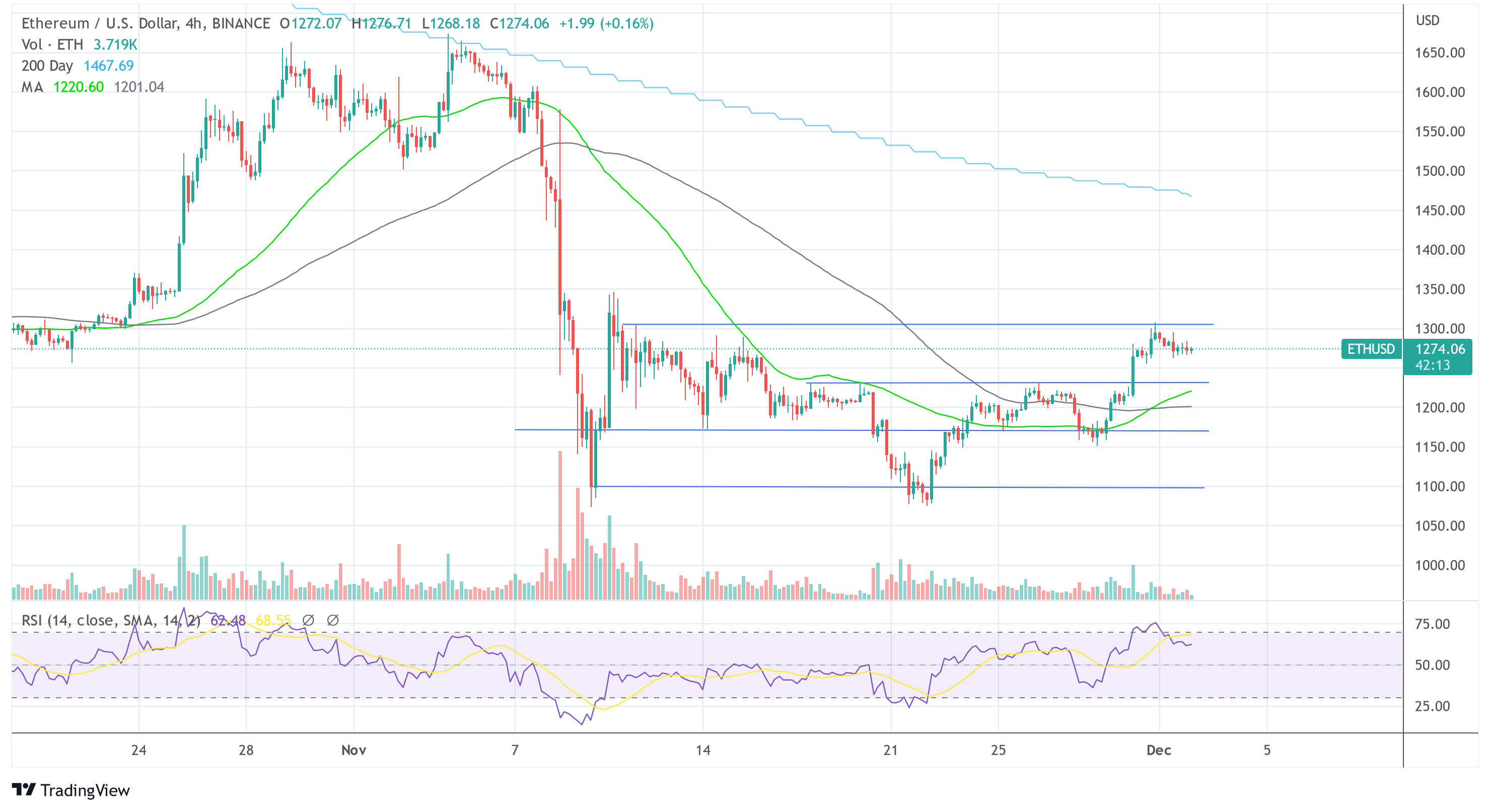Click the 200 Day value 1467.69
The width and height of the screenshot is (1491, 812).
108,65
